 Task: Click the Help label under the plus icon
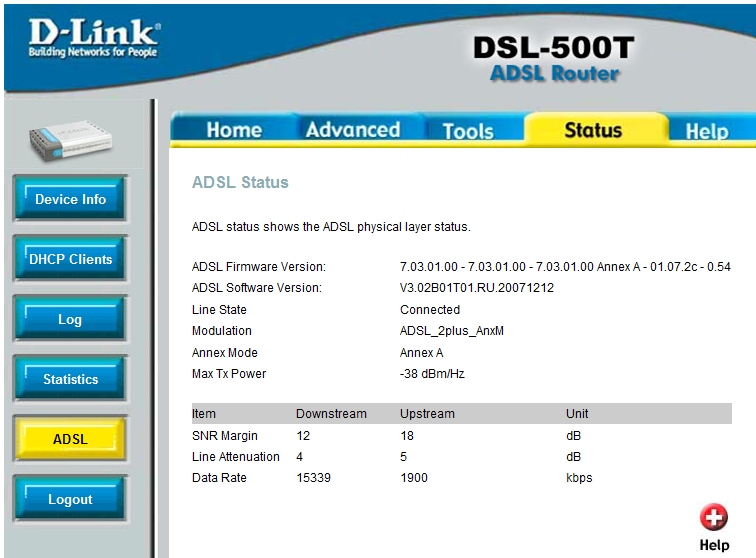(x=714, y=545)
